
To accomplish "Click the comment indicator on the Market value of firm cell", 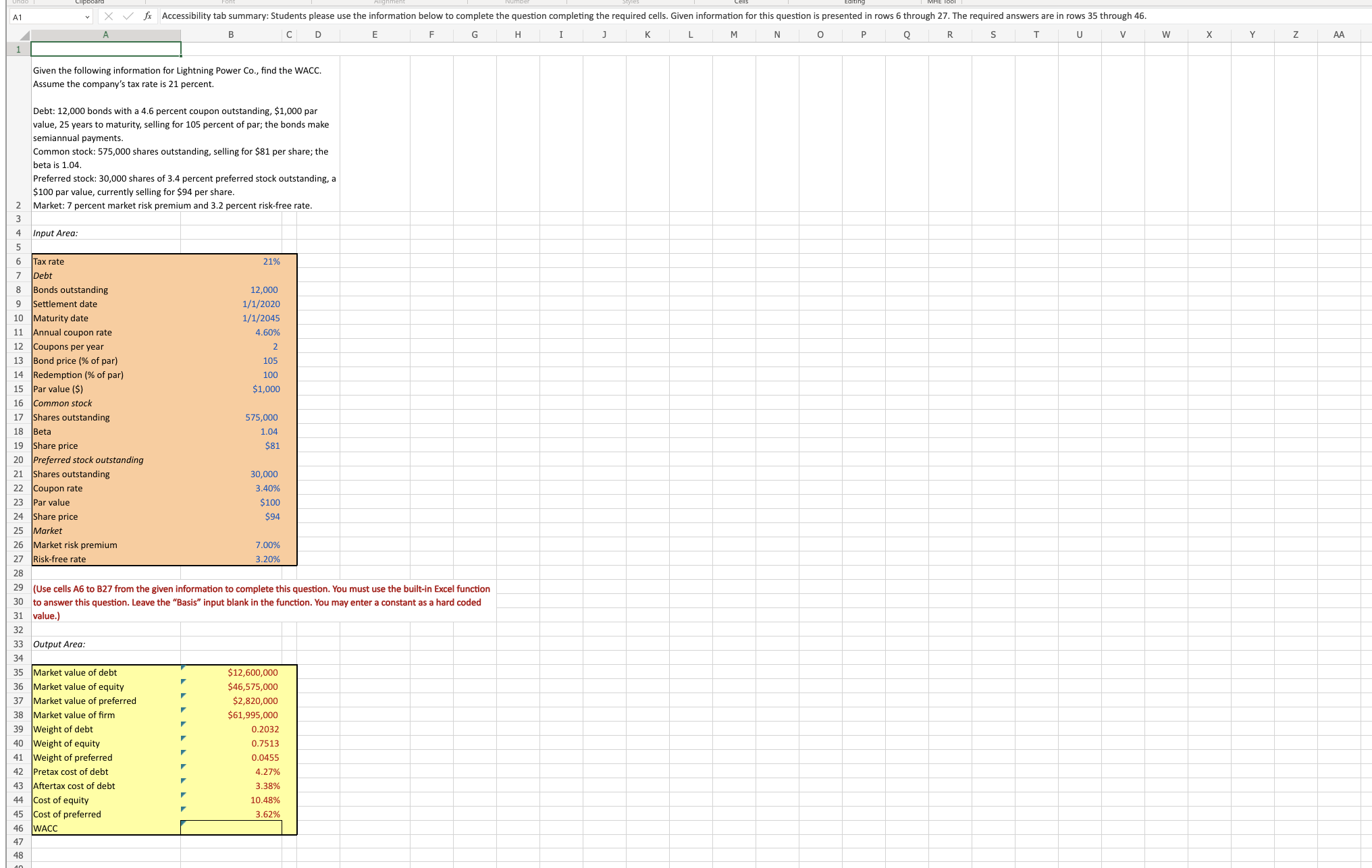I will [x=182, y=711].
